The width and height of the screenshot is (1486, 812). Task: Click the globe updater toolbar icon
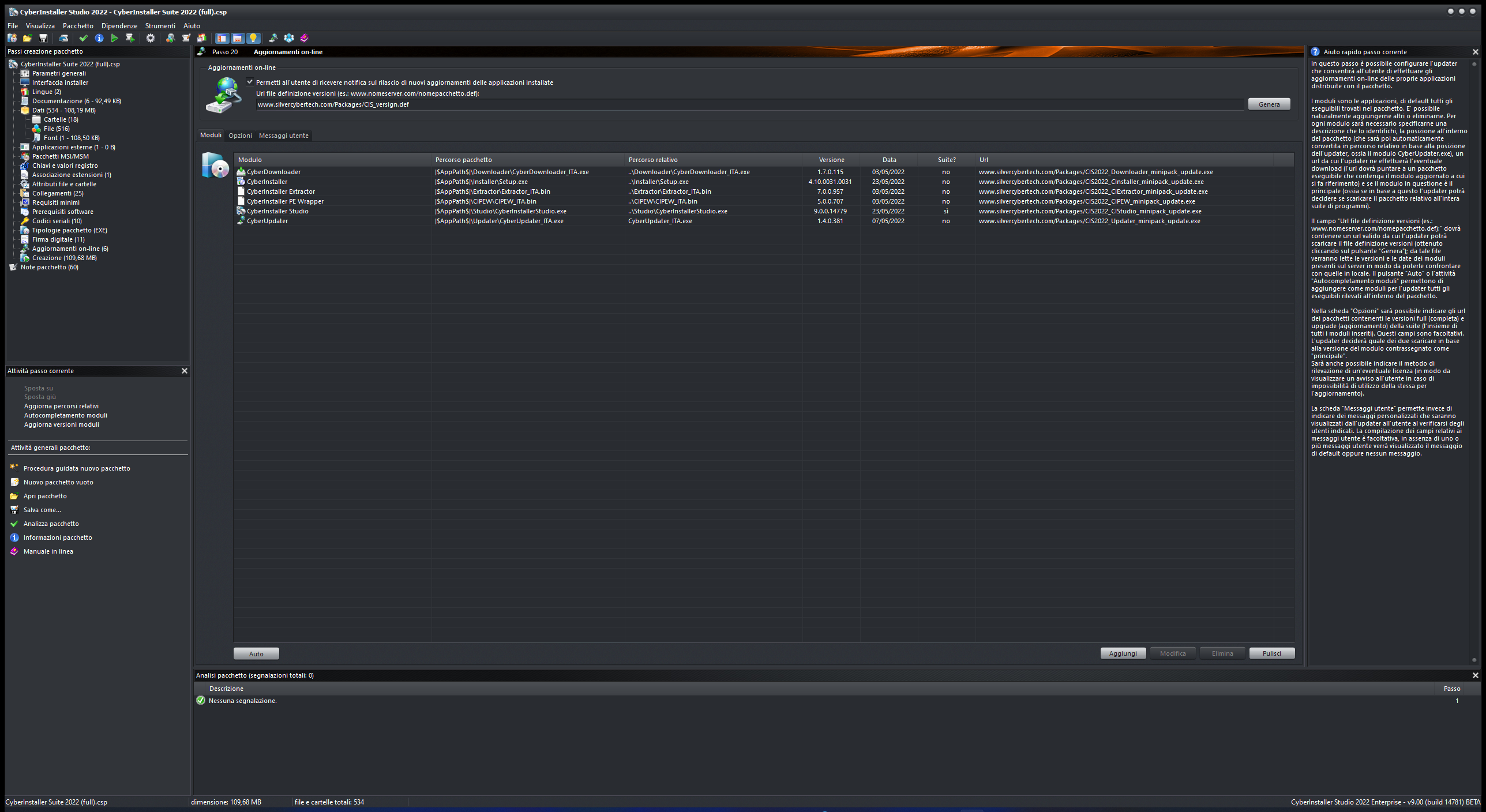273,38
